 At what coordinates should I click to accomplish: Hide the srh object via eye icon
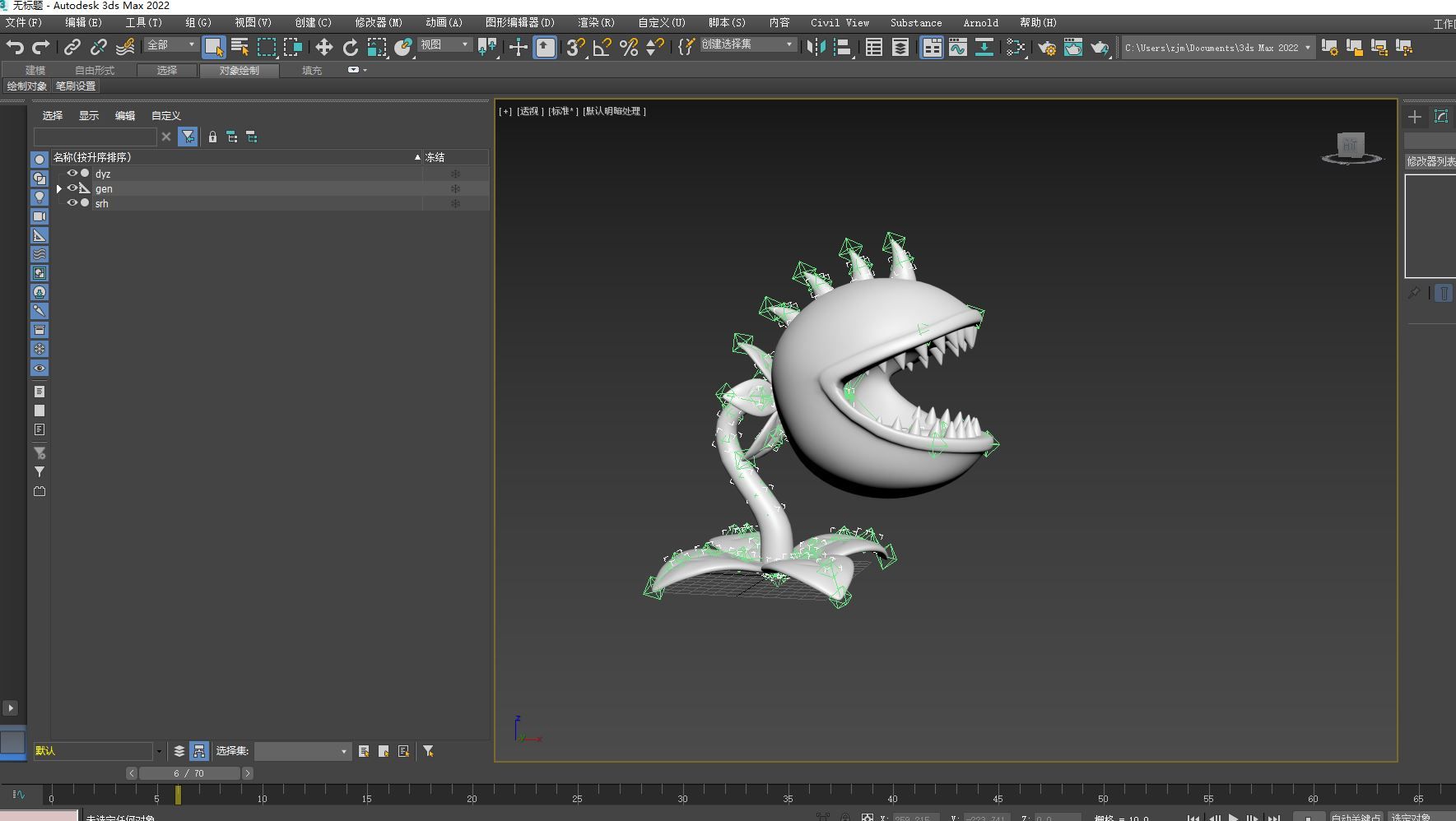[x=72, y=203]
